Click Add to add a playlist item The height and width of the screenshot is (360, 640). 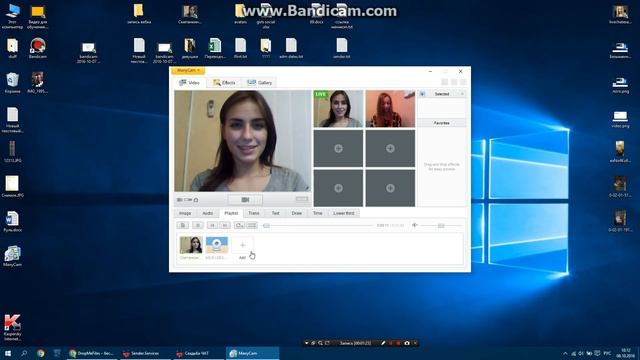click(x=242, y=248)
